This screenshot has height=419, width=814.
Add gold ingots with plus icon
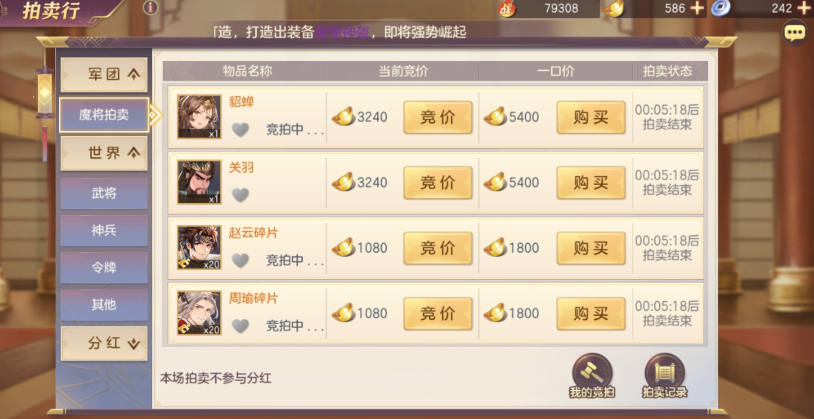pos(697,8)
